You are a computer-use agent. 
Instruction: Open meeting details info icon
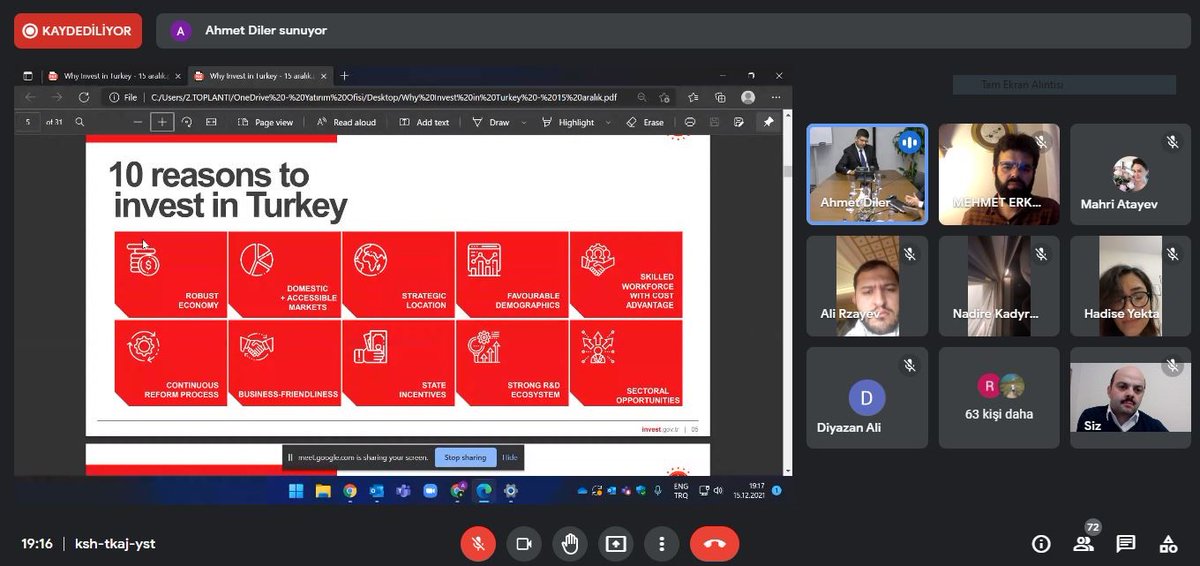pyautogui.click(x=1041, y=544)
